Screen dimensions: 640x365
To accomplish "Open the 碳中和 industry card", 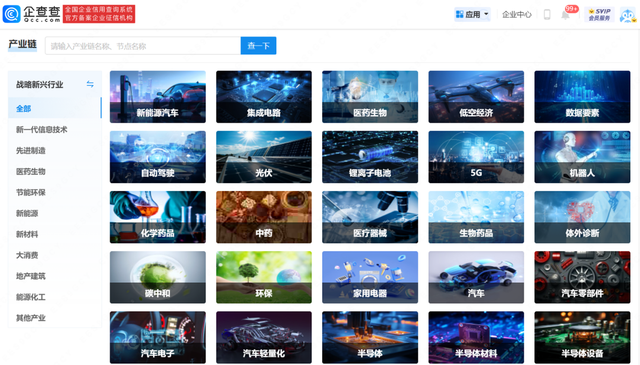I will coord(158,277).
